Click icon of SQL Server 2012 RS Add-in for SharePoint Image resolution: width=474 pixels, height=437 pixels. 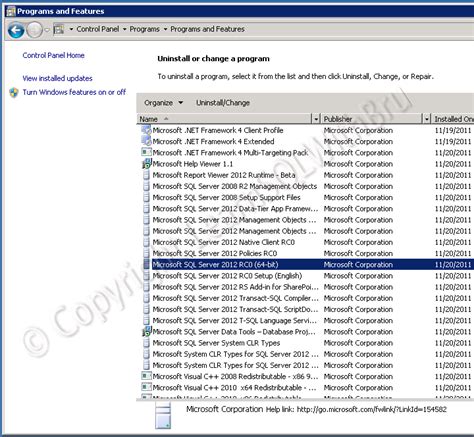pos(146,287)
